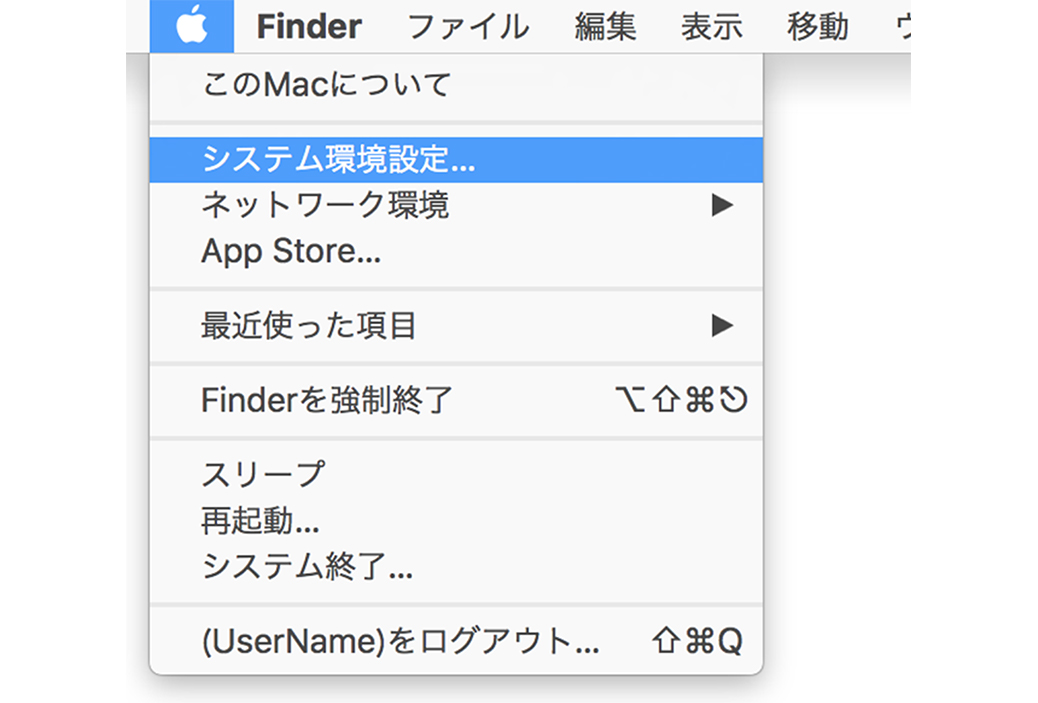The width and height of the screenshot is (1038, 703).
Task: Click the Apple logo menu icon
Action: pos(192,26)
